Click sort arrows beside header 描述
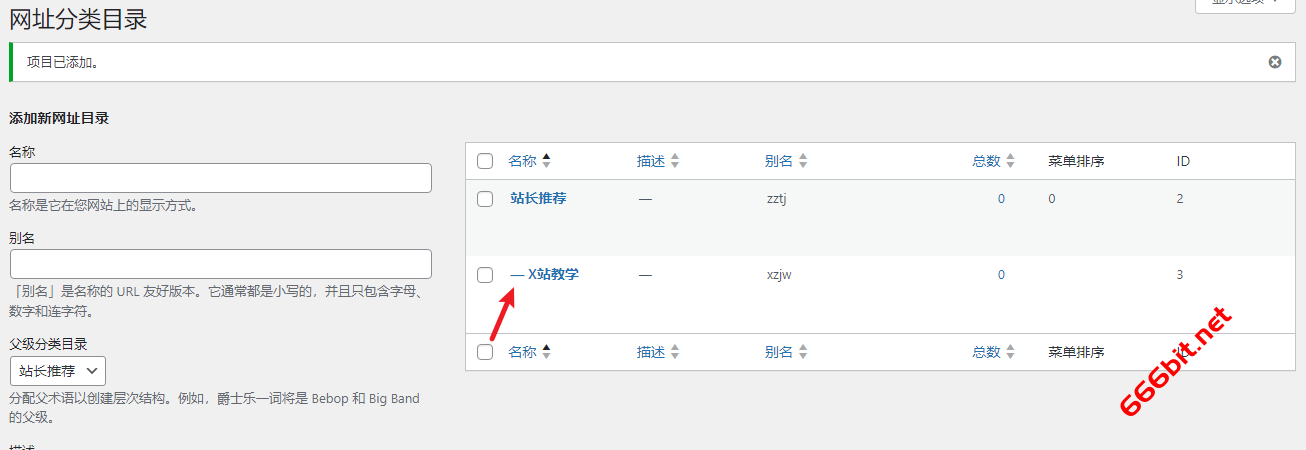Screen dimensions: 1306x450 point(675,161)
